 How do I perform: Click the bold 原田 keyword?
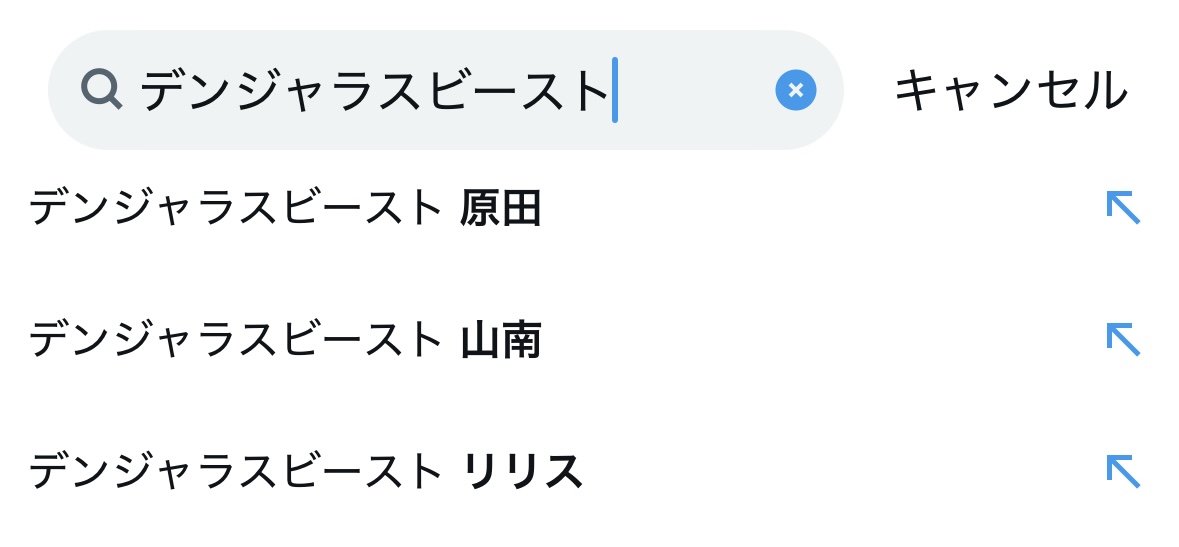501,209
